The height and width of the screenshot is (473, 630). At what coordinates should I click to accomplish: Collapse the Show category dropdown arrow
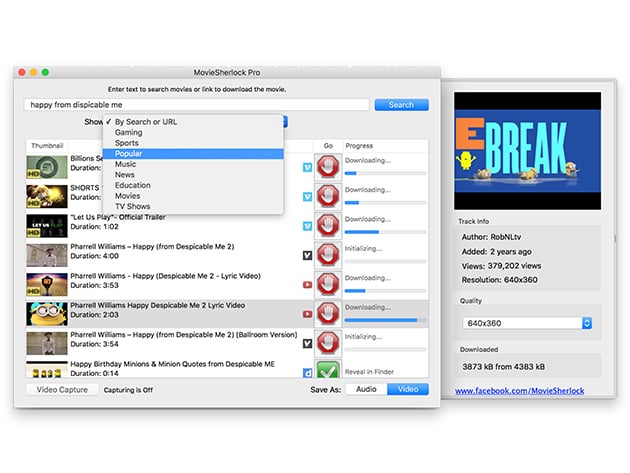(285, 121)
